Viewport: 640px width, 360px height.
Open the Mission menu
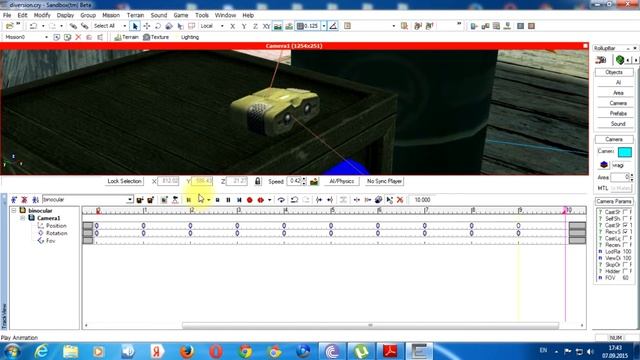111,15
